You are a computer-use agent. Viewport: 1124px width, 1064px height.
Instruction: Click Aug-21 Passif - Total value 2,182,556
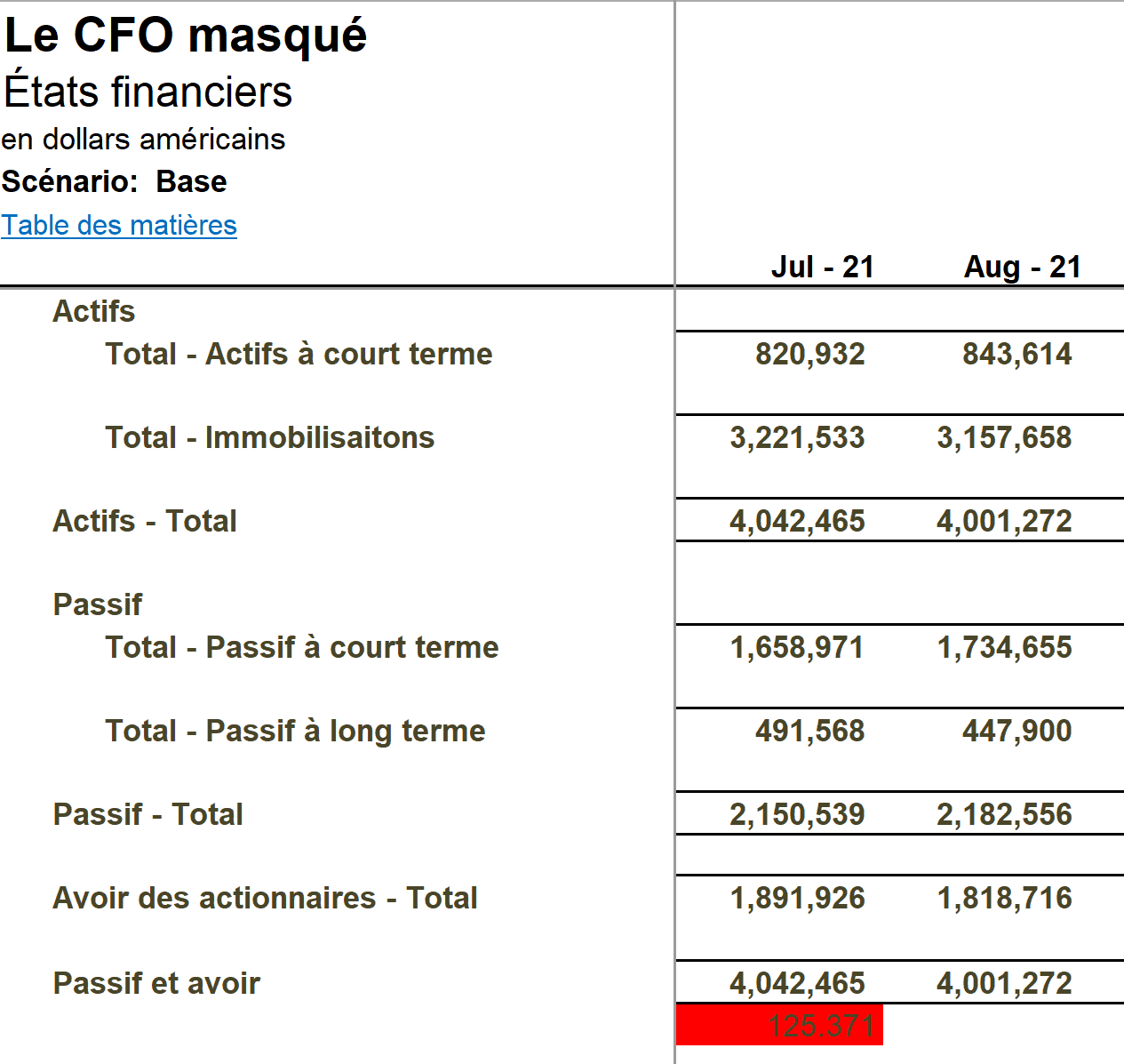click(1004, 814)
